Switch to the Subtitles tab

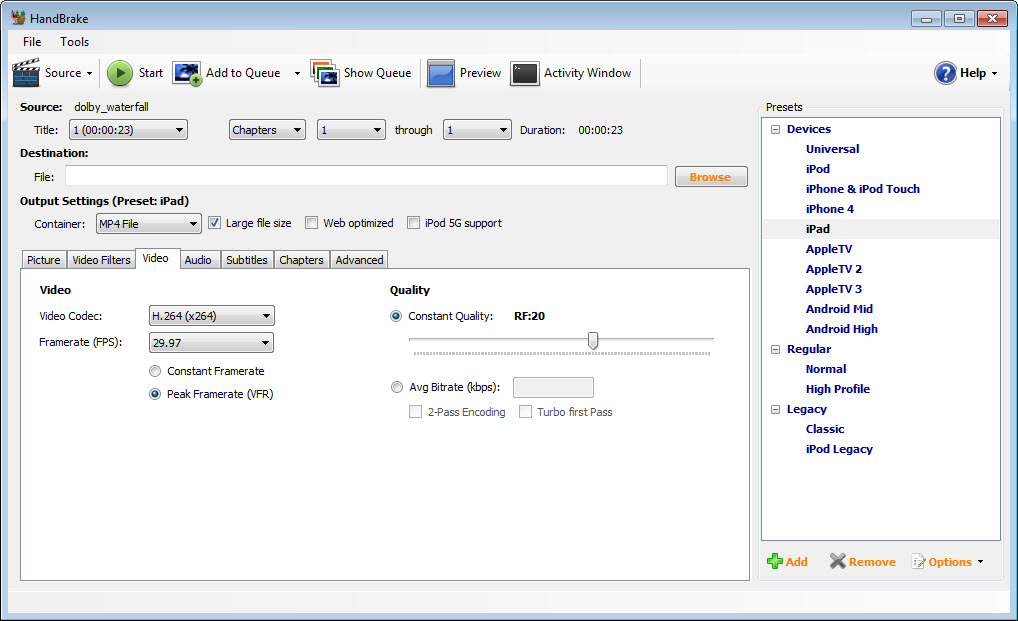247,260
